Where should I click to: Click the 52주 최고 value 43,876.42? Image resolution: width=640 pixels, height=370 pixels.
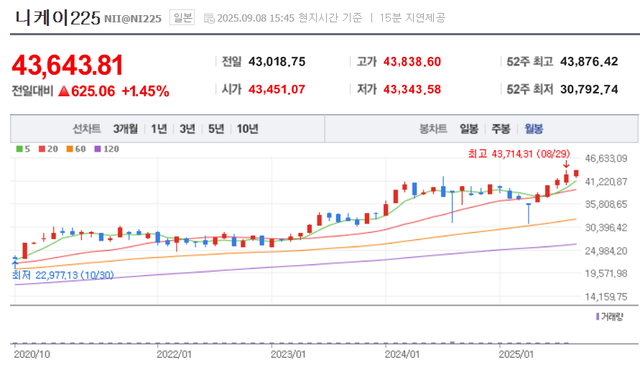589,62
